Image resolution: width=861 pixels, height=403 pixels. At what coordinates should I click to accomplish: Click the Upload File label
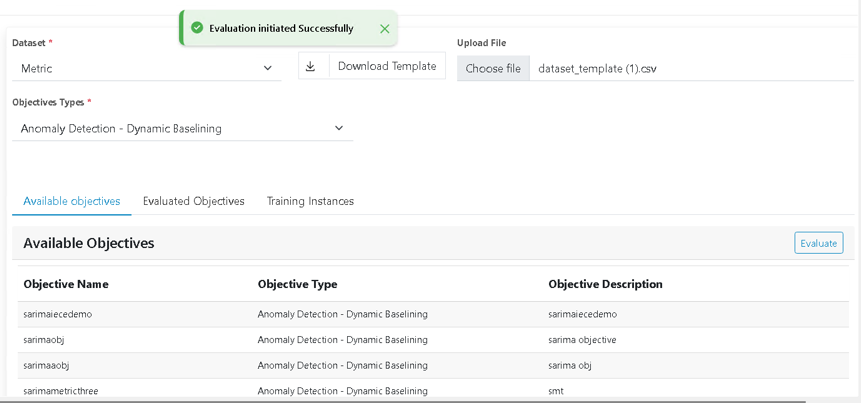pyautogui.click(x=482, y=43)
